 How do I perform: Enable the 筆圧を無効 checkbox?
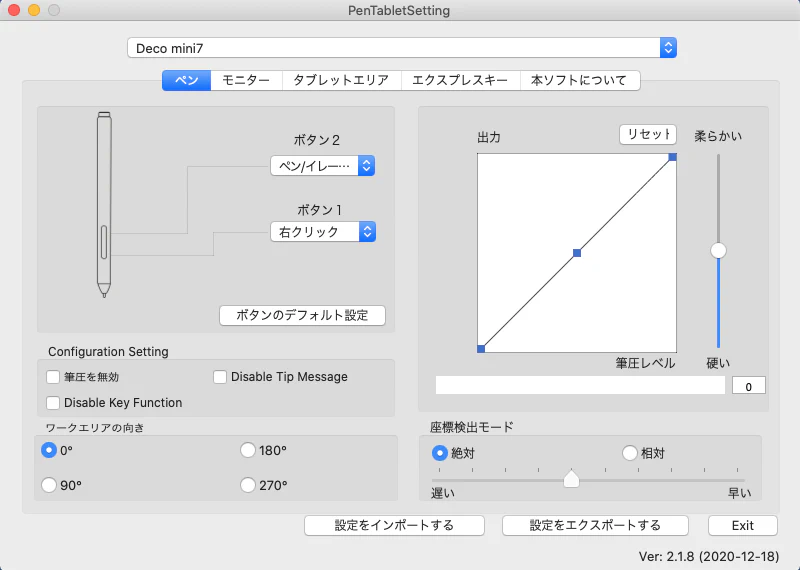pyautogui.click(x=53, y=377)
